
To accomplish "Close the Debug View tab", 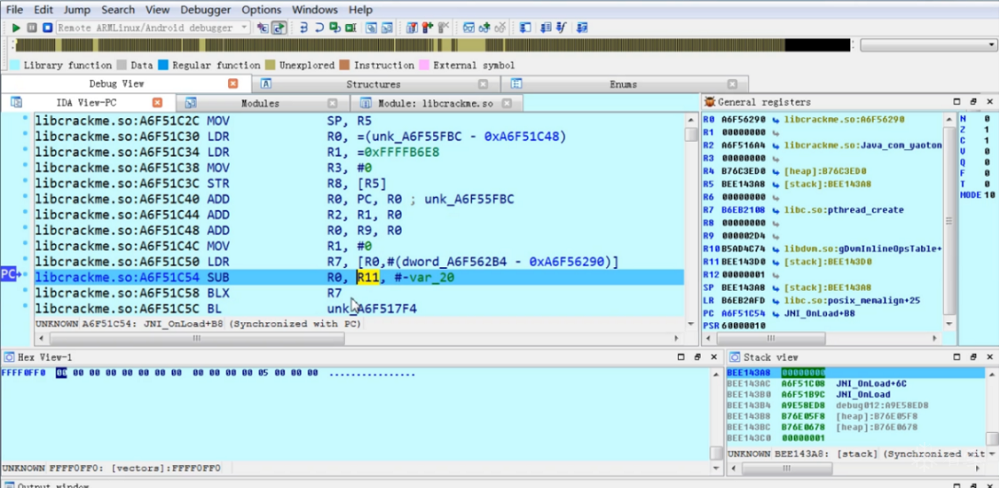I will pos(233,84).
